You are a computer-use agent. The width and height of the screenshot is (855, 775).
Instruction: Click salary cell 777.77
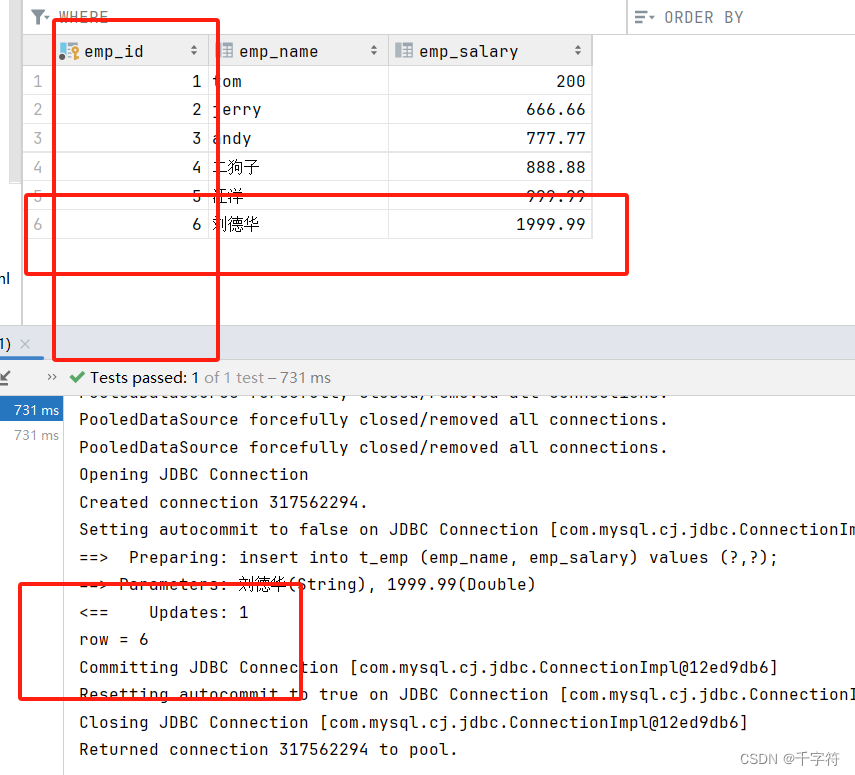[490, 138]
